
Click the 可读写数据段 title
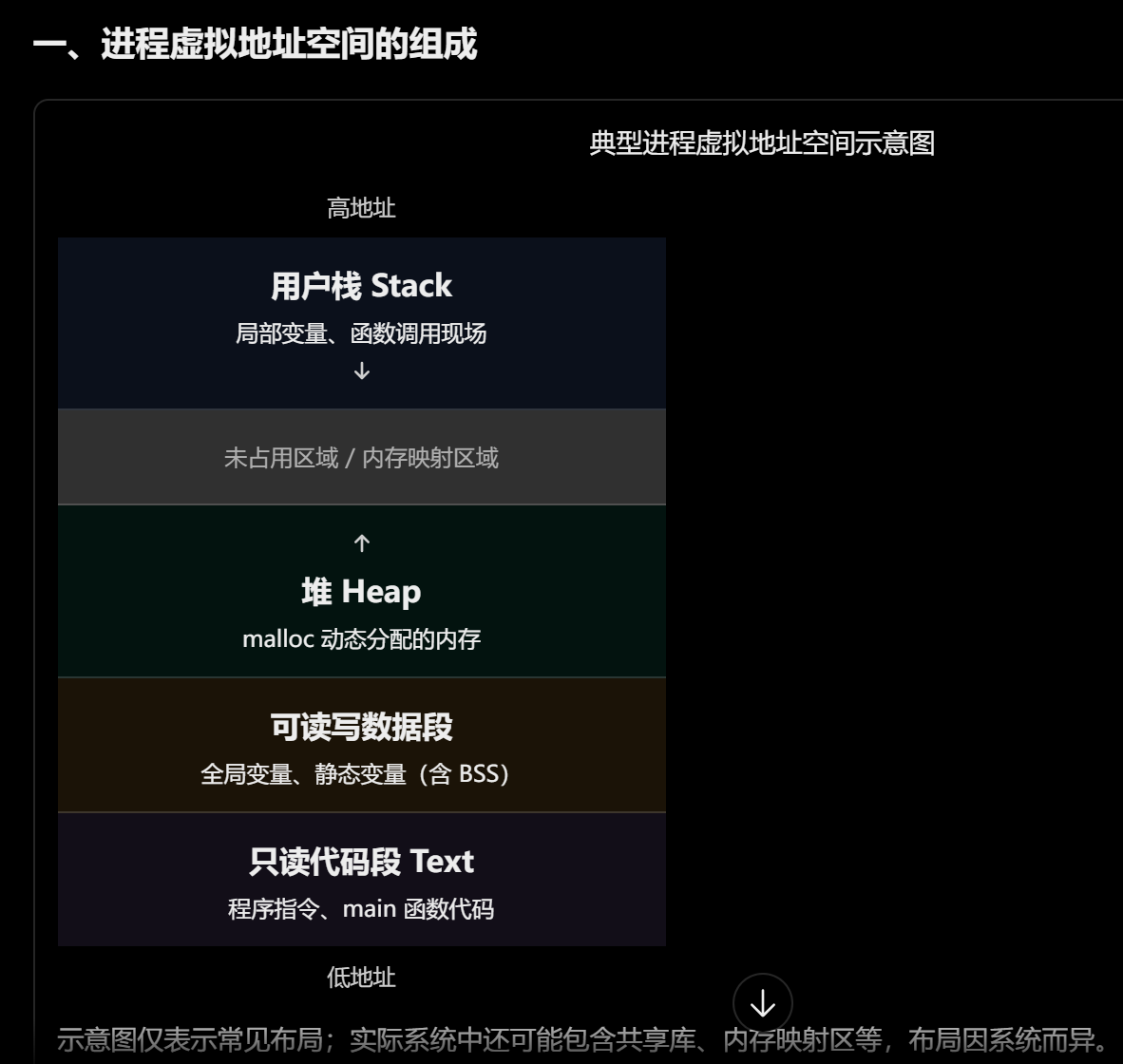(x=361, y=727)
